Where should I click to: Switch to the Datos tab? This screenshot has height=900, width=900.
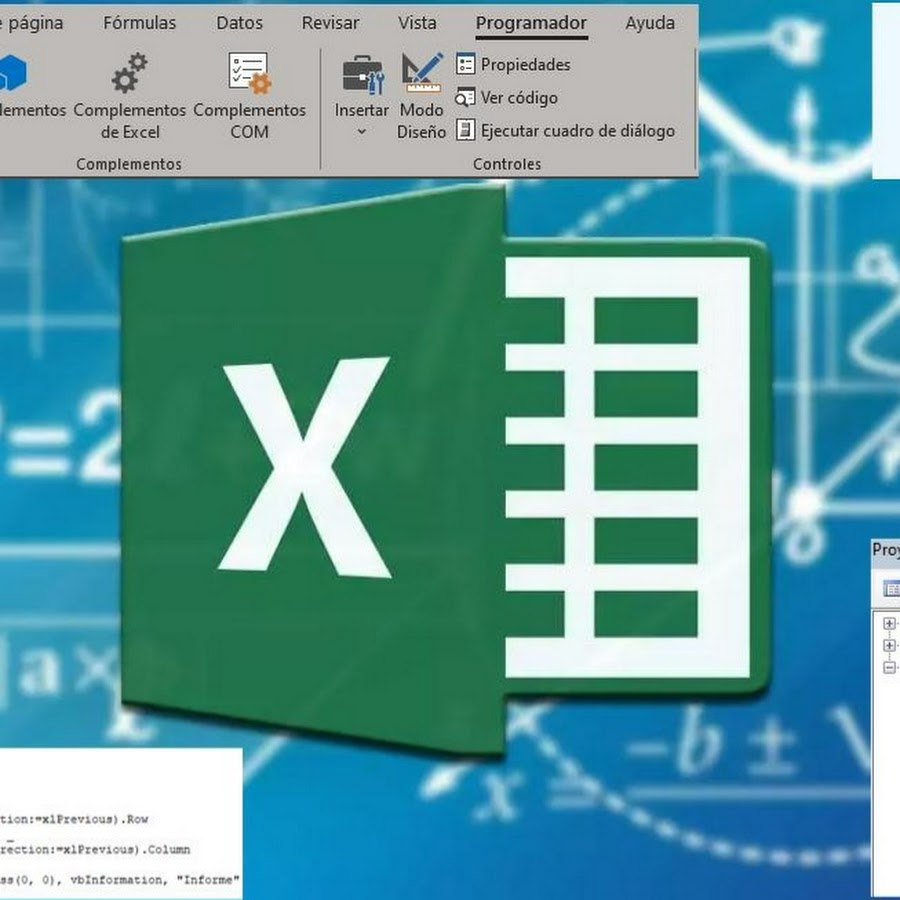coord(239,23)
